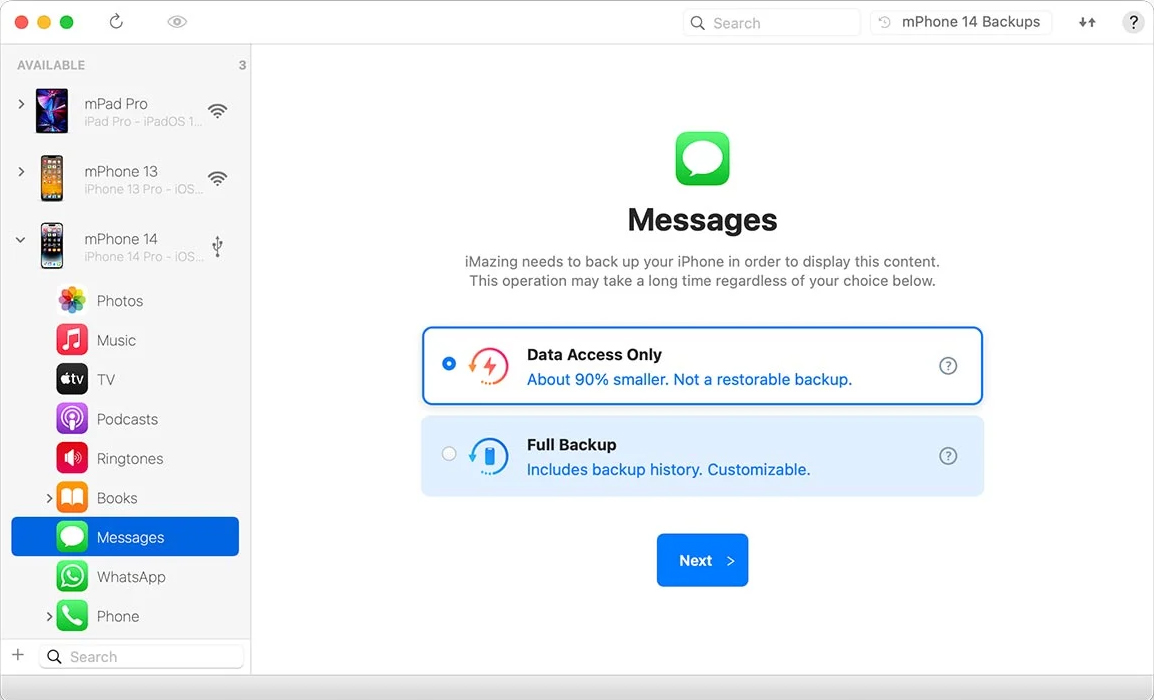Click the large Messages app icon
The image size is (1154, 700).
(x=702, y=158)
